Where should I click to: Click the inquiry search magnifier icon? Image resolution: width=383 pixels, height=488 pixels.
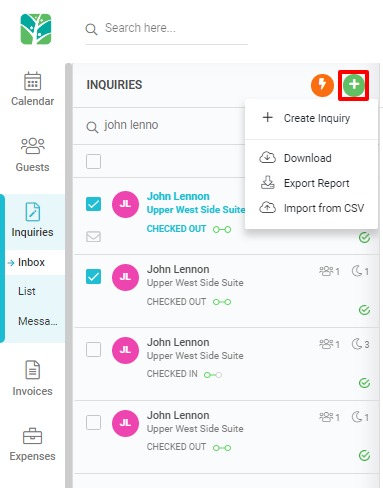pyautogui.click(x=92, y=127)
